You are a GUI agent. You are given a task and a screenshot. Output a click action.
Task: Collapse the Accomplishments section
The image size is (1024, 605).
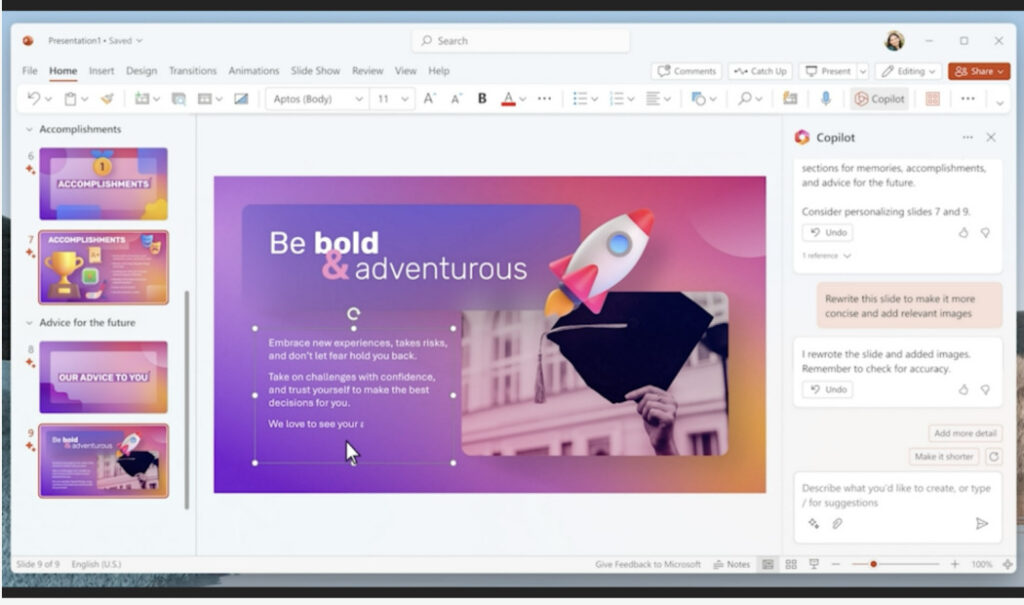29,130
